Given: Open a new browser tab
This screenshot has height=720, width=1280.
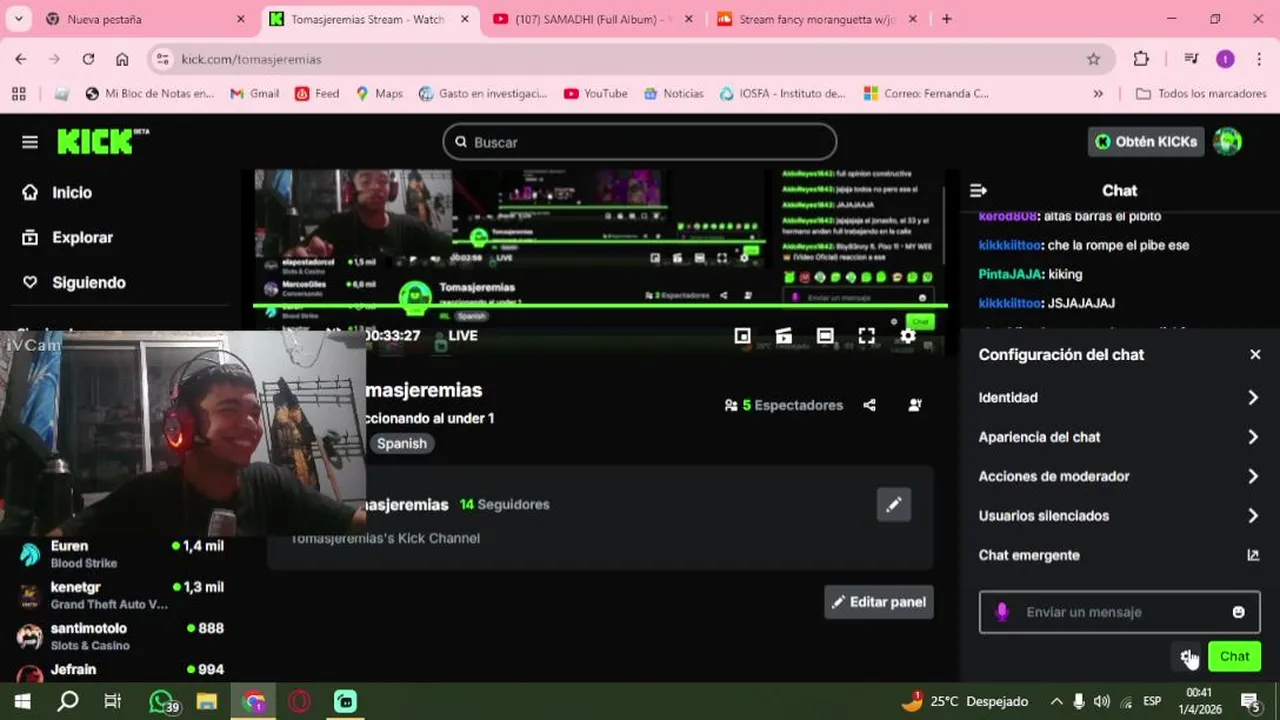Looking at the screenshot, I should pyautogui.click(x=946, y=19).
